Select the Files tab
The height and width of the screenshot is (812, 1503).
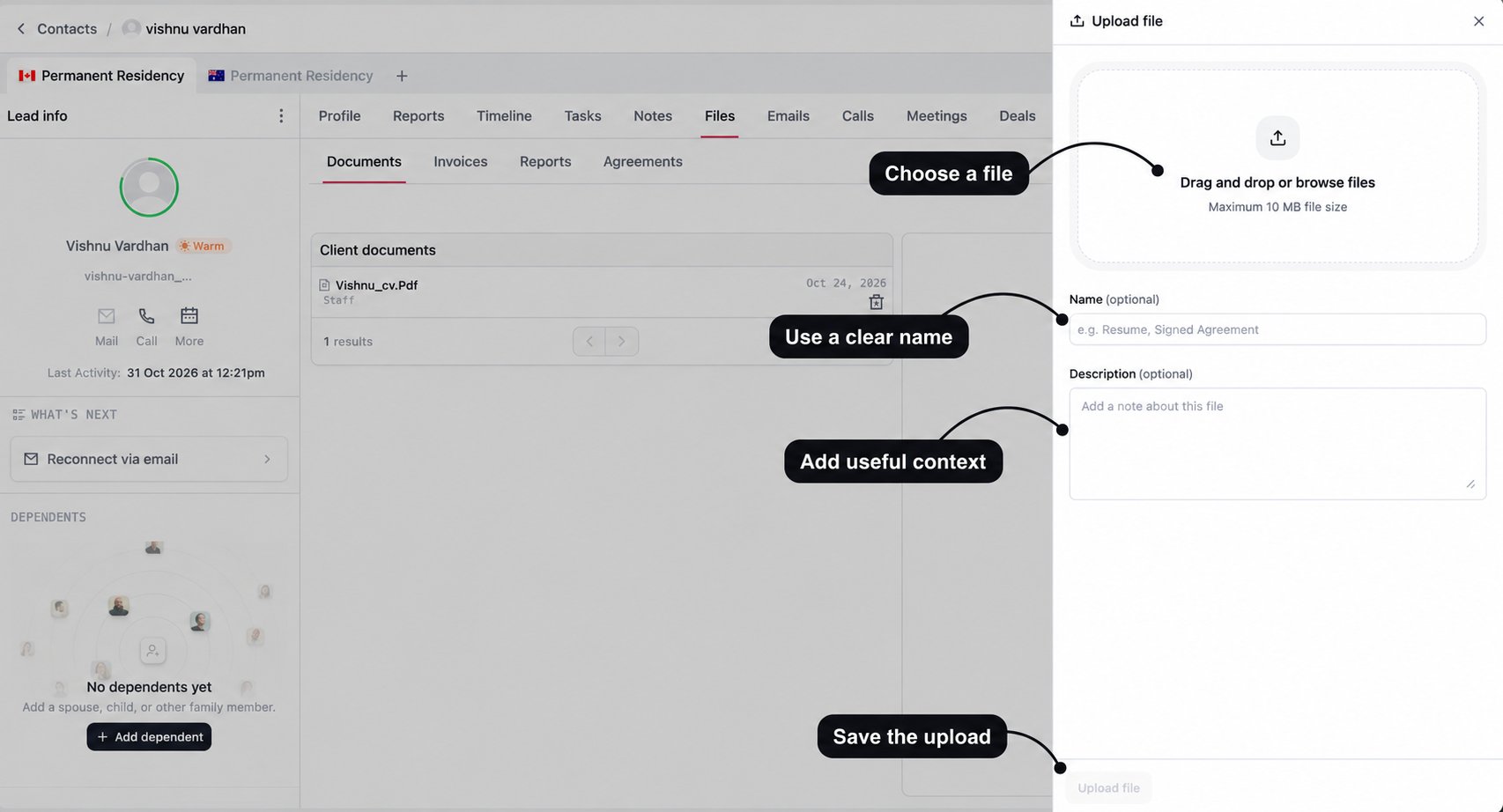(x=720, y=116)
